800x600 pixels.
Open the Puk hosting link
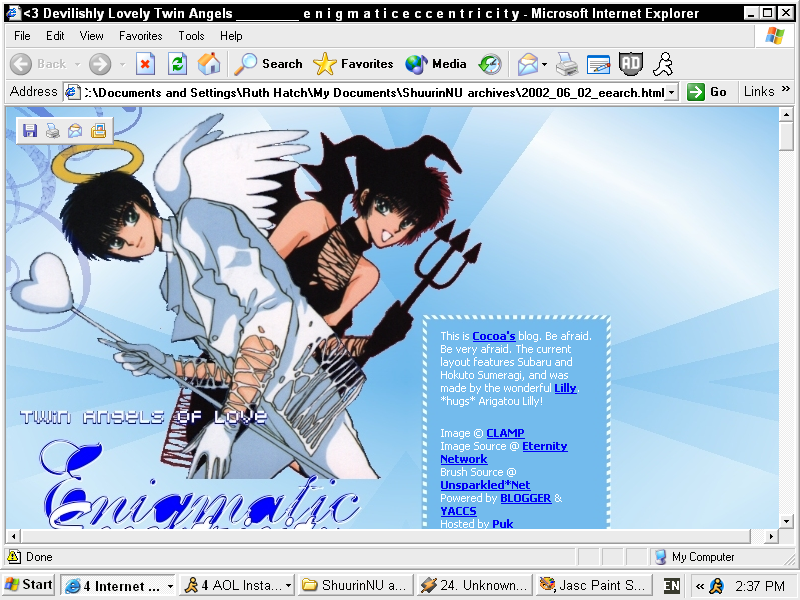[x=503, y=524]
